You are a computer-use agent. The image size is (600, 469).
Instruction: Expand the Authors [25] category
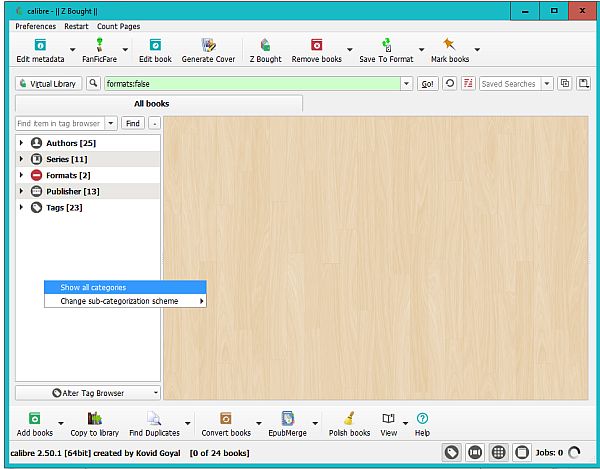[x=21, y=143]
